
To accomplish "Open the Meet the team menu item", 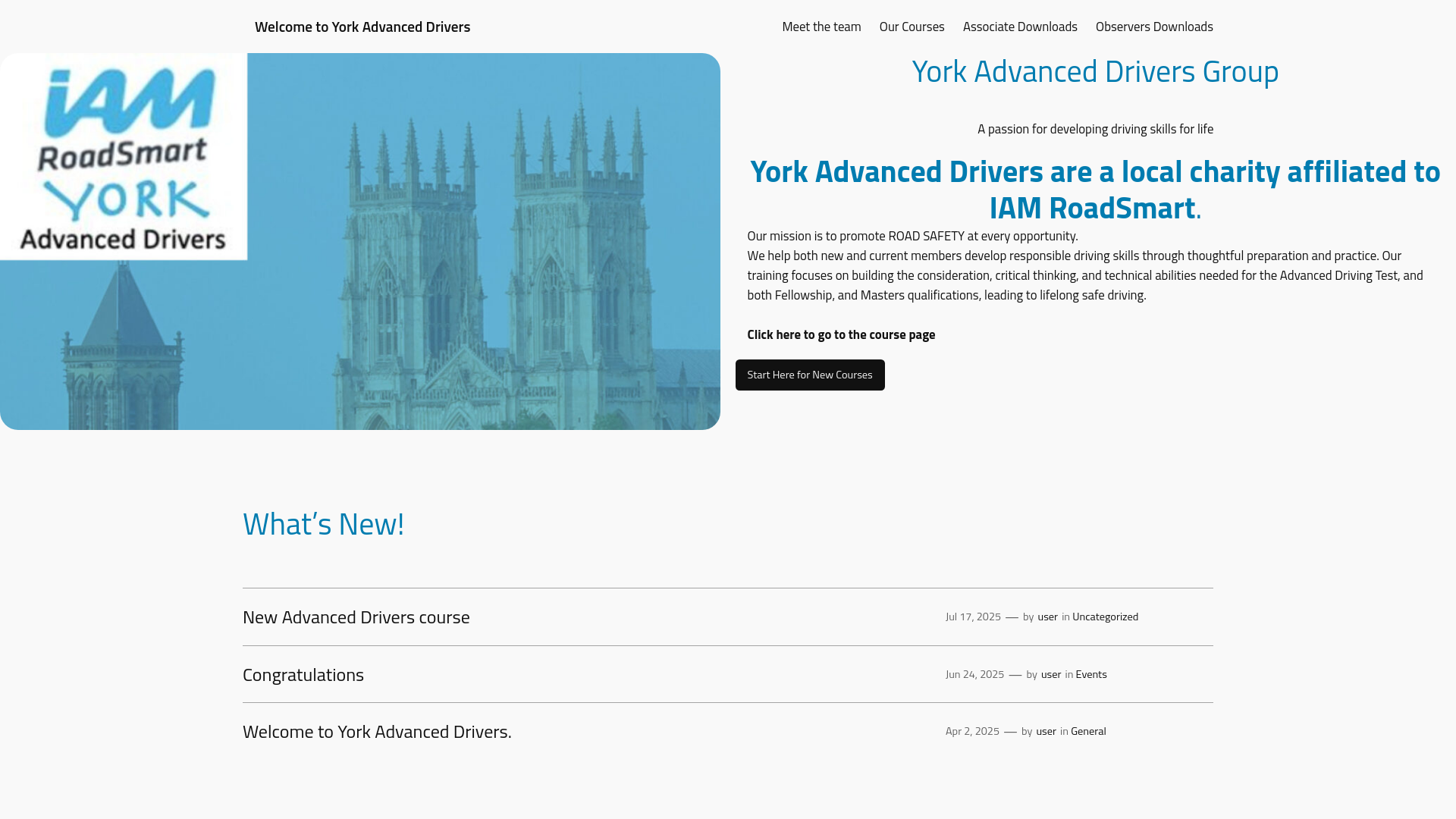I will (821, 27).
